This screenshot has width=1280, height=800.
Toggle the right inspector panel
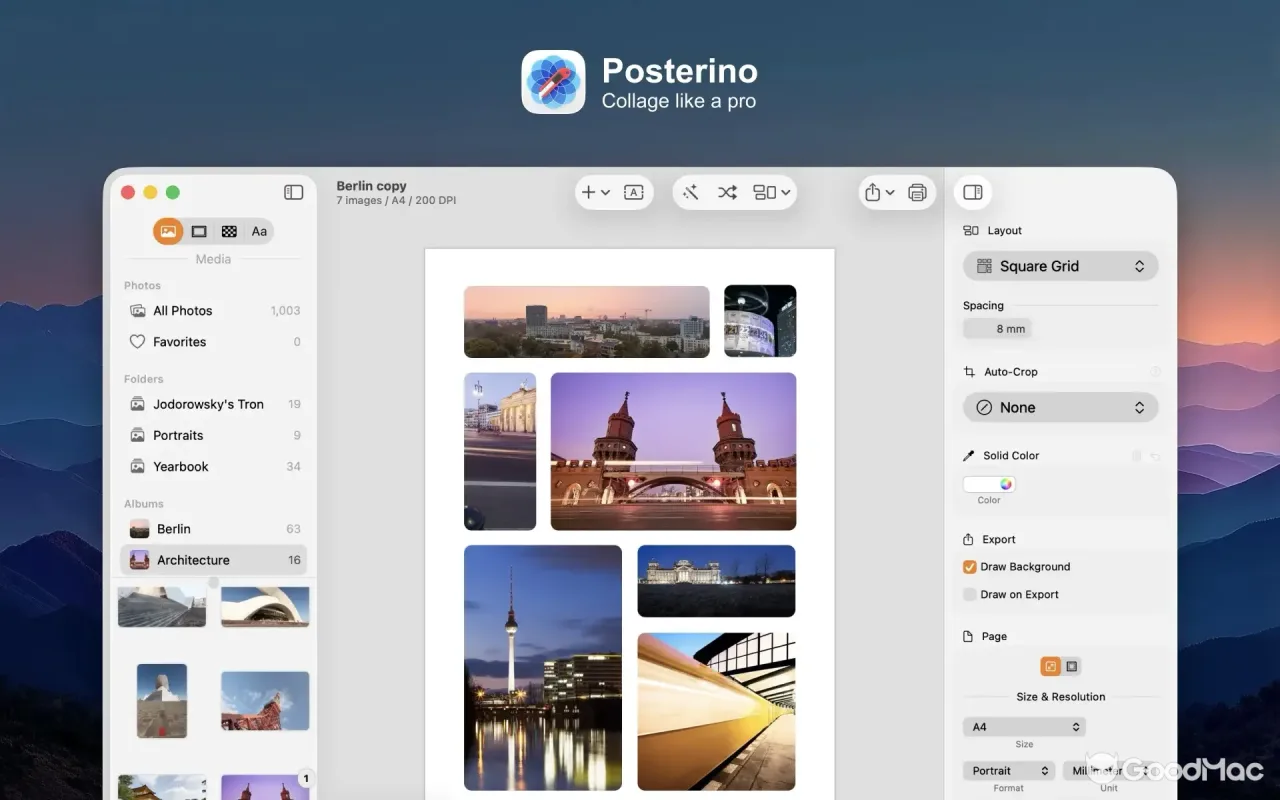[972, 192]
